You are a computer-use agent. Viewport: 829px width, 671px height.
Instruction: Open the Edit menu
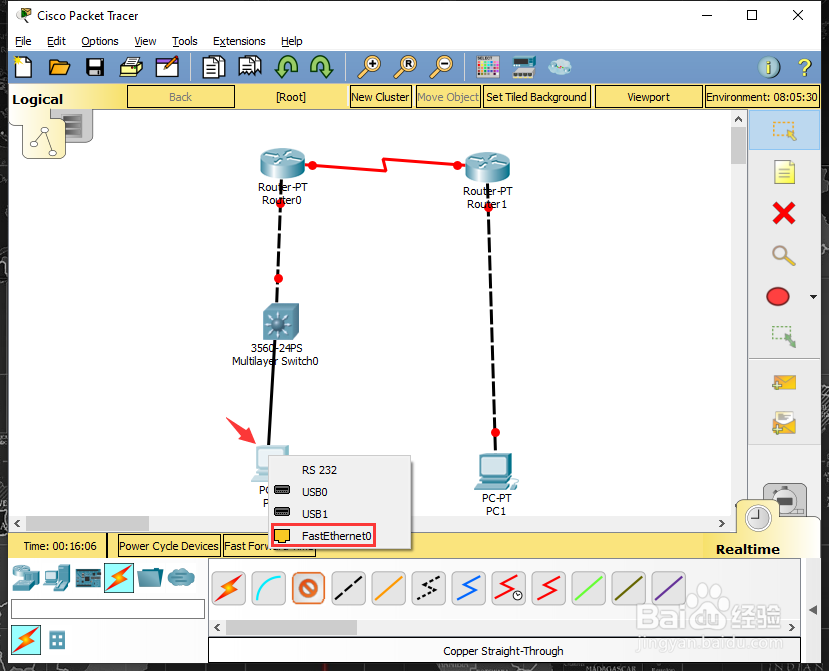click(x=56, y=41)
